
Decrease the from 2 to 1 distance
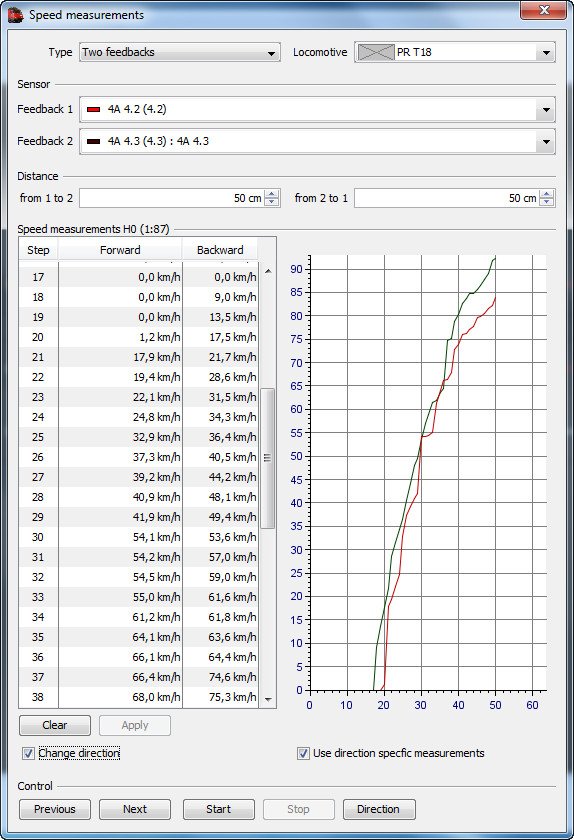[547, 202]
